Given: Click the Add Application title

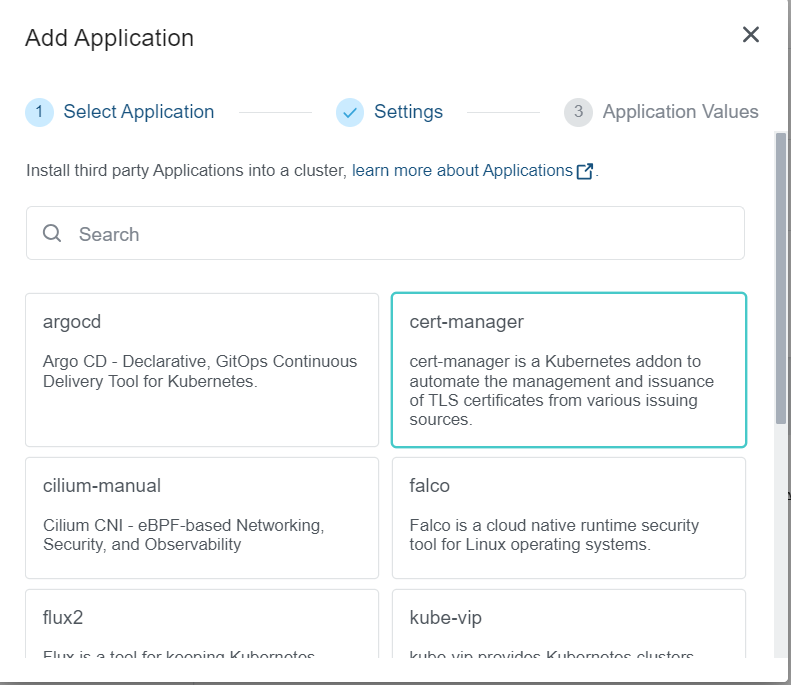Looking at the screenshot, I should pos(109,38).
